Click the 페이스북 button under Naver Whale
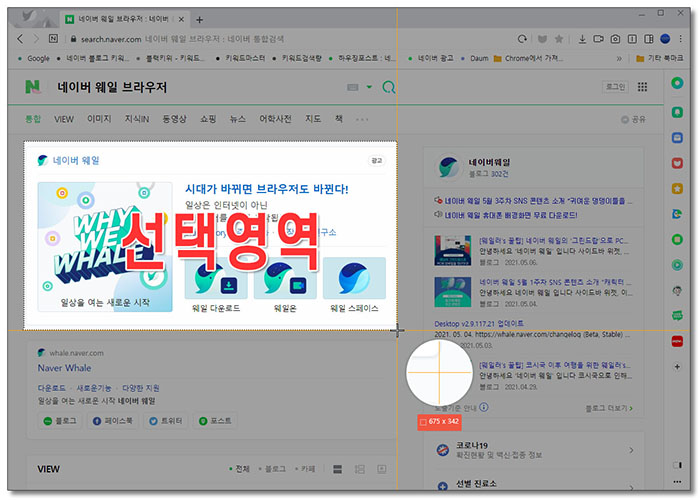Viewport: 700px width, 500px height. point(112,421)
